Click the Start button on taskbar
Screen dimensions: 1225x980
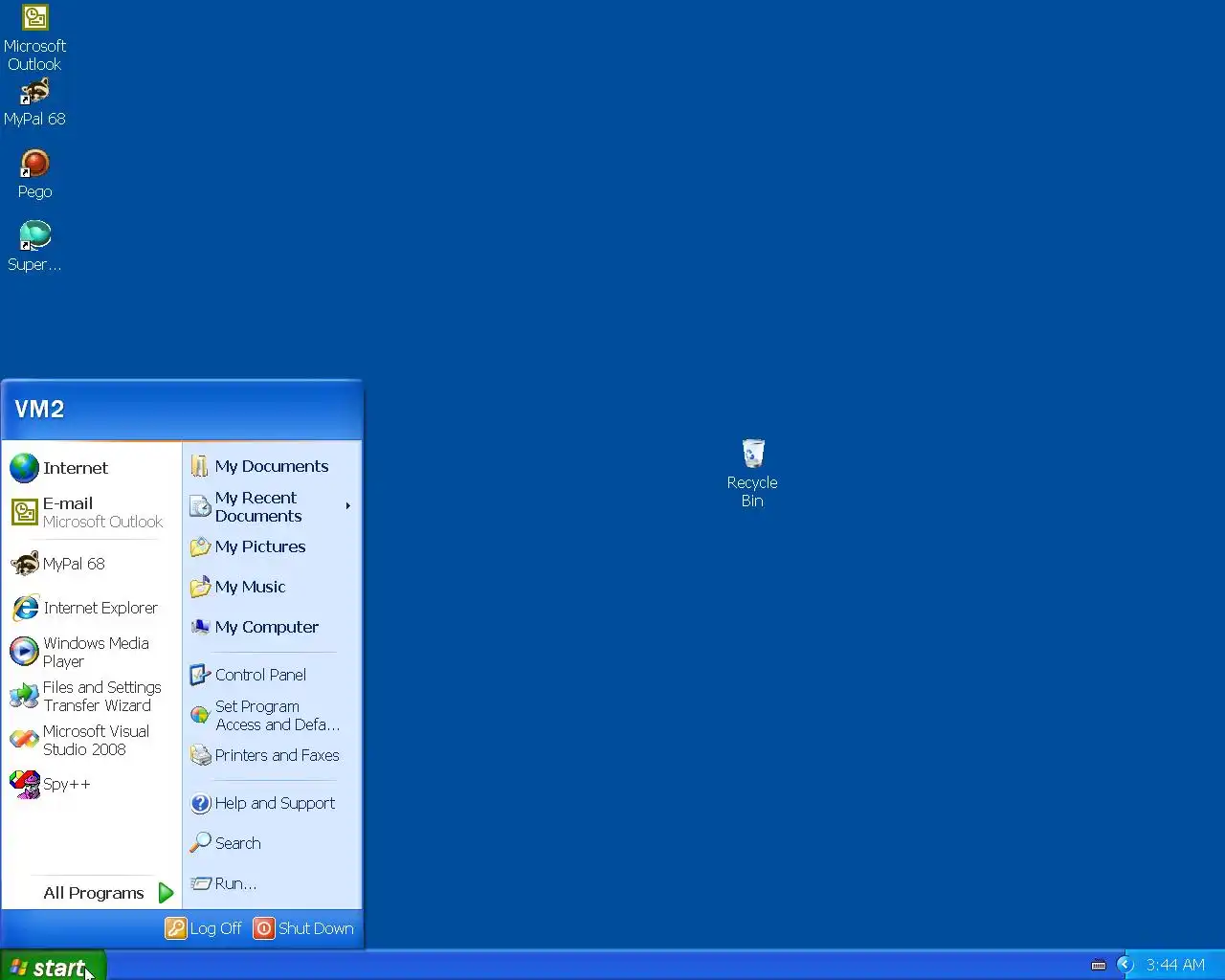click(x=53, y=967)
